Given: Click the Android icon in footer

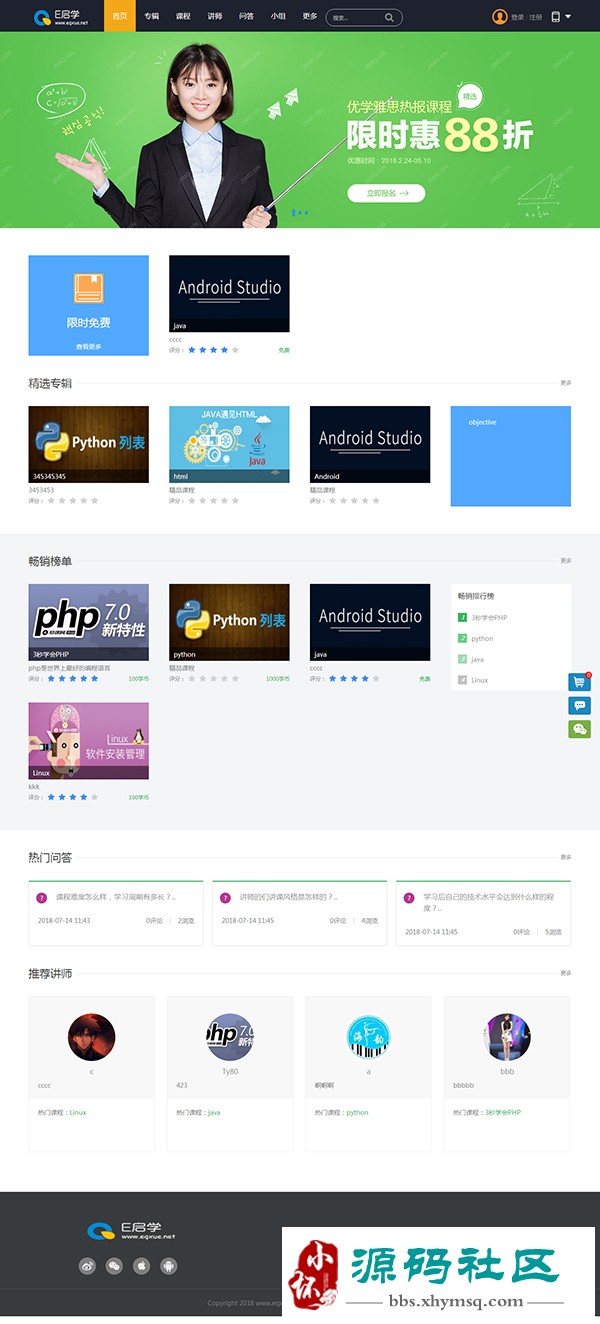Looking at the screenshot, I should point(169,1265).
